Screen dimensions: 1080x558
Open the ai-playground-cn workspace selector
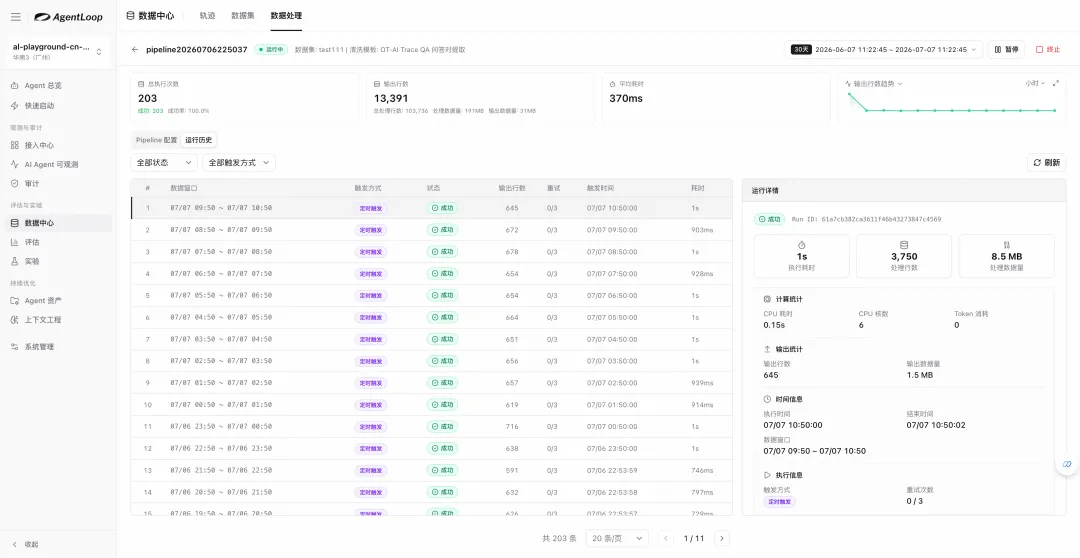click(x=58, y=52)
